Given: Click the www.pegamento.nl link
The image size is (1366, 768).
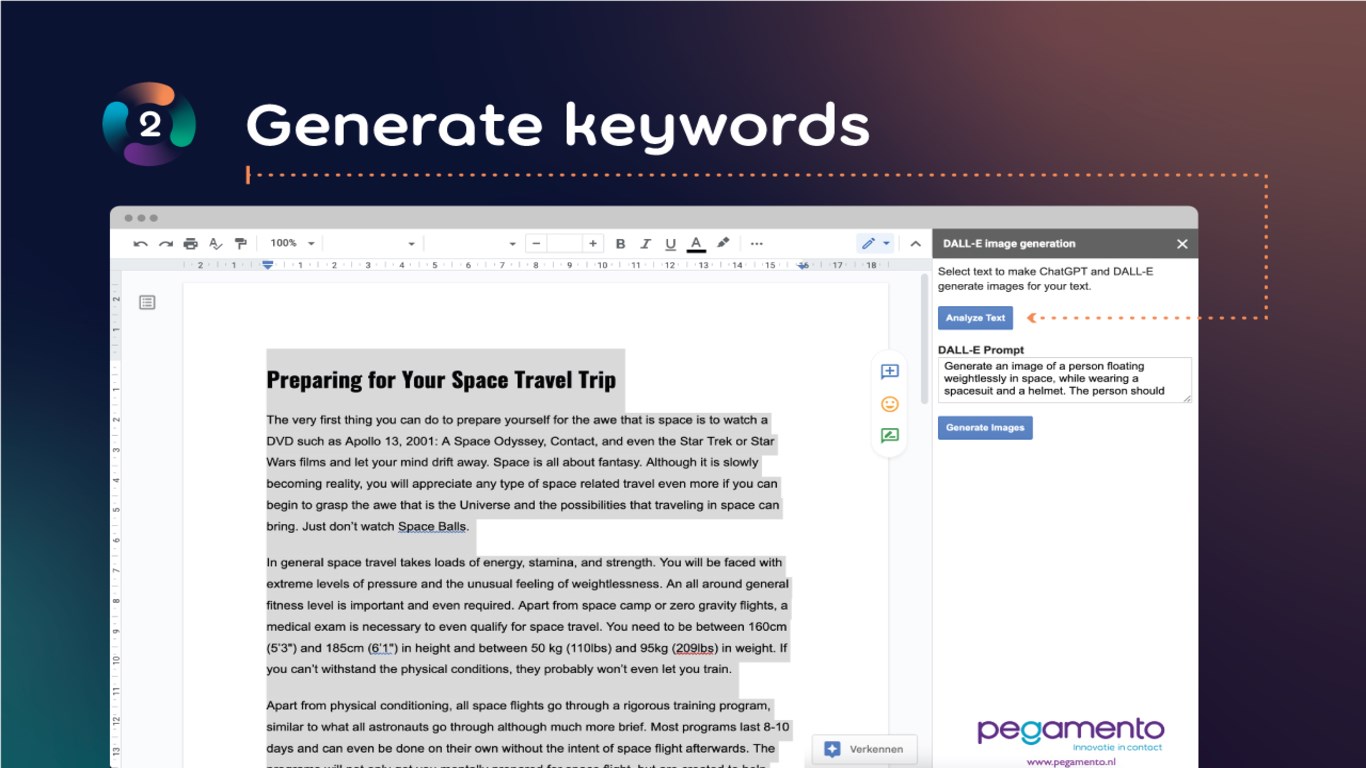Looking at the screenshot, I should [x=1071, y=762].
